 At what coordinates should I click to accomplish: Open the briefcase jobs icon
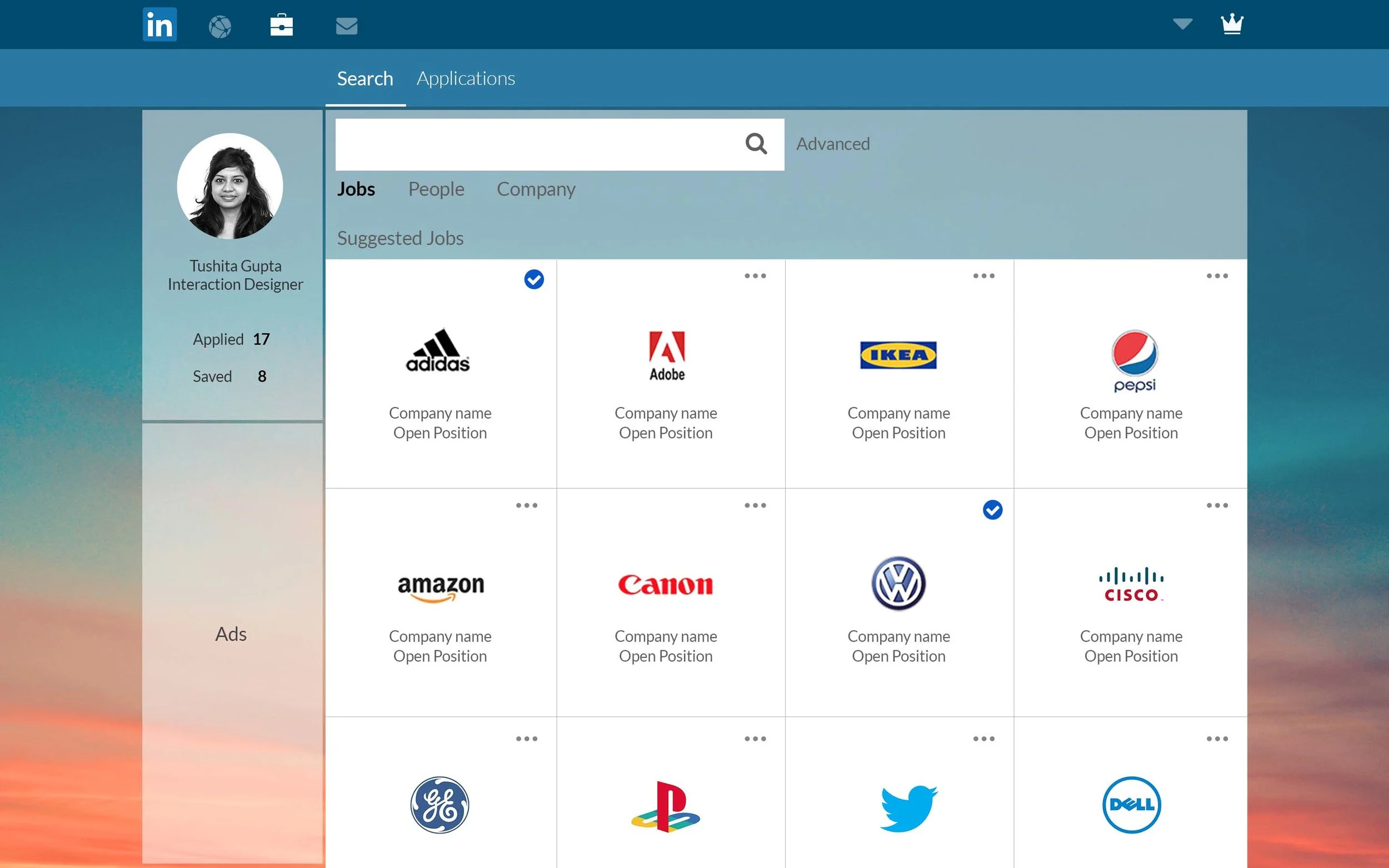(281, 24)
